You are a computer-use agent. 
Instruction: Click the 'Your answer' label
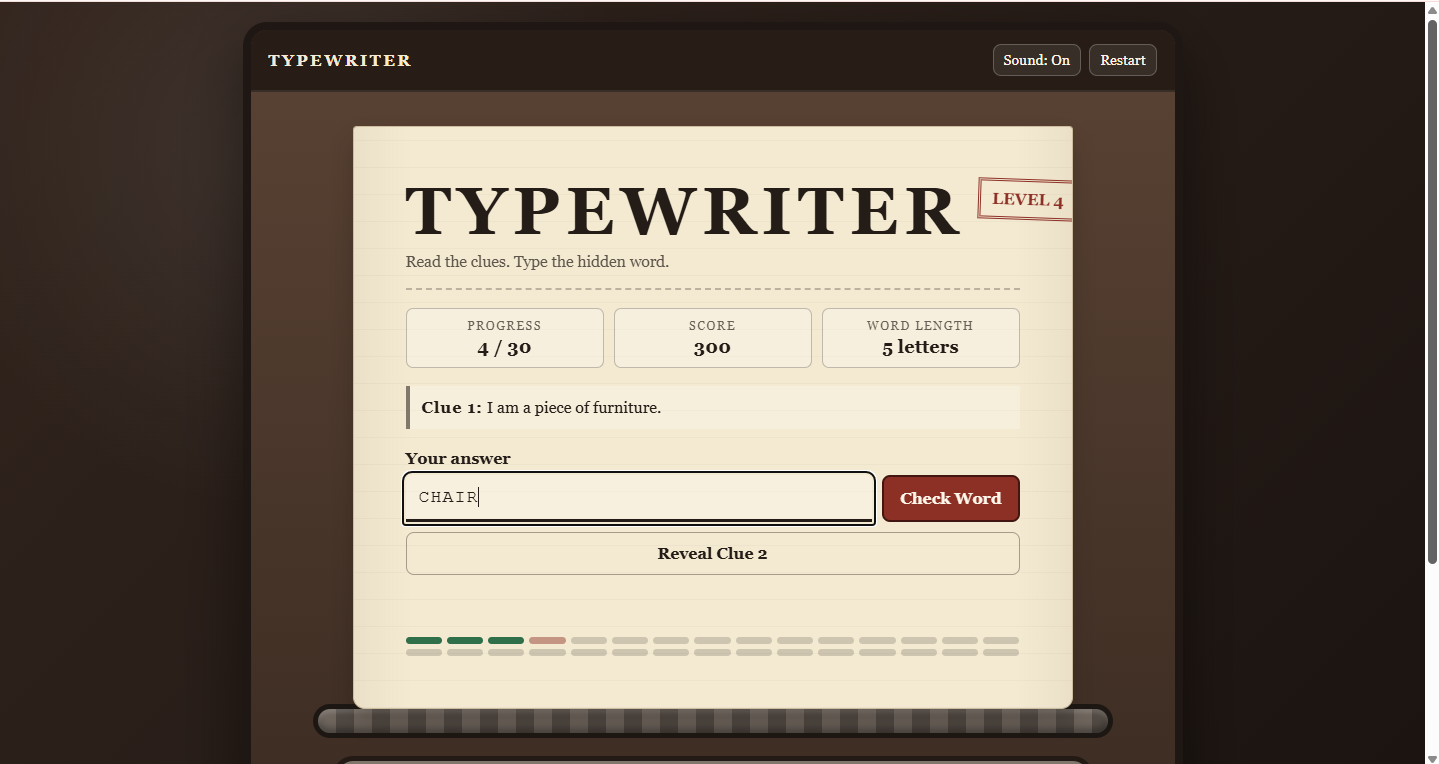pyautogui.click(x=458, y=458)
